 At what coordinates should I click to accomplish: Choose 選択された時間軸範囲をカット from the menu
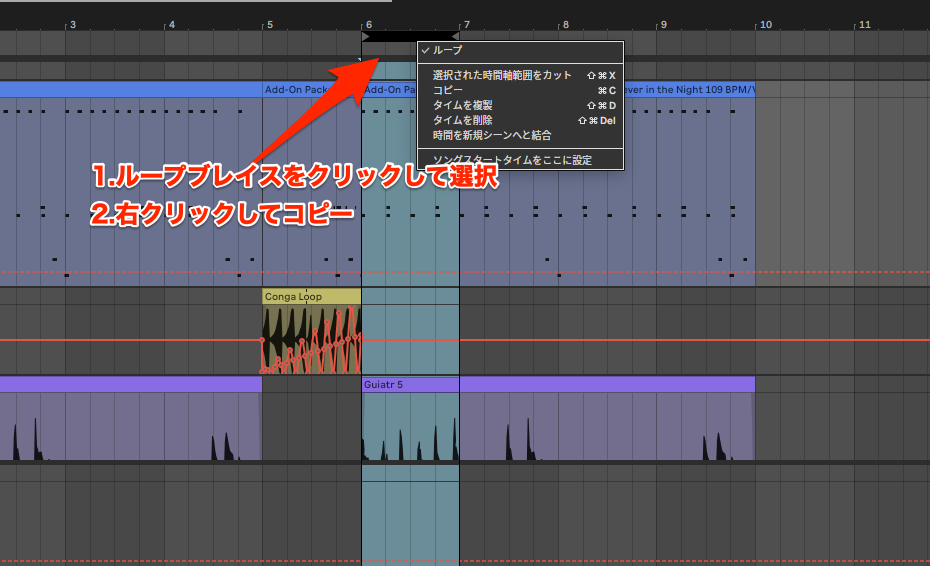click(x=502, y=75)
